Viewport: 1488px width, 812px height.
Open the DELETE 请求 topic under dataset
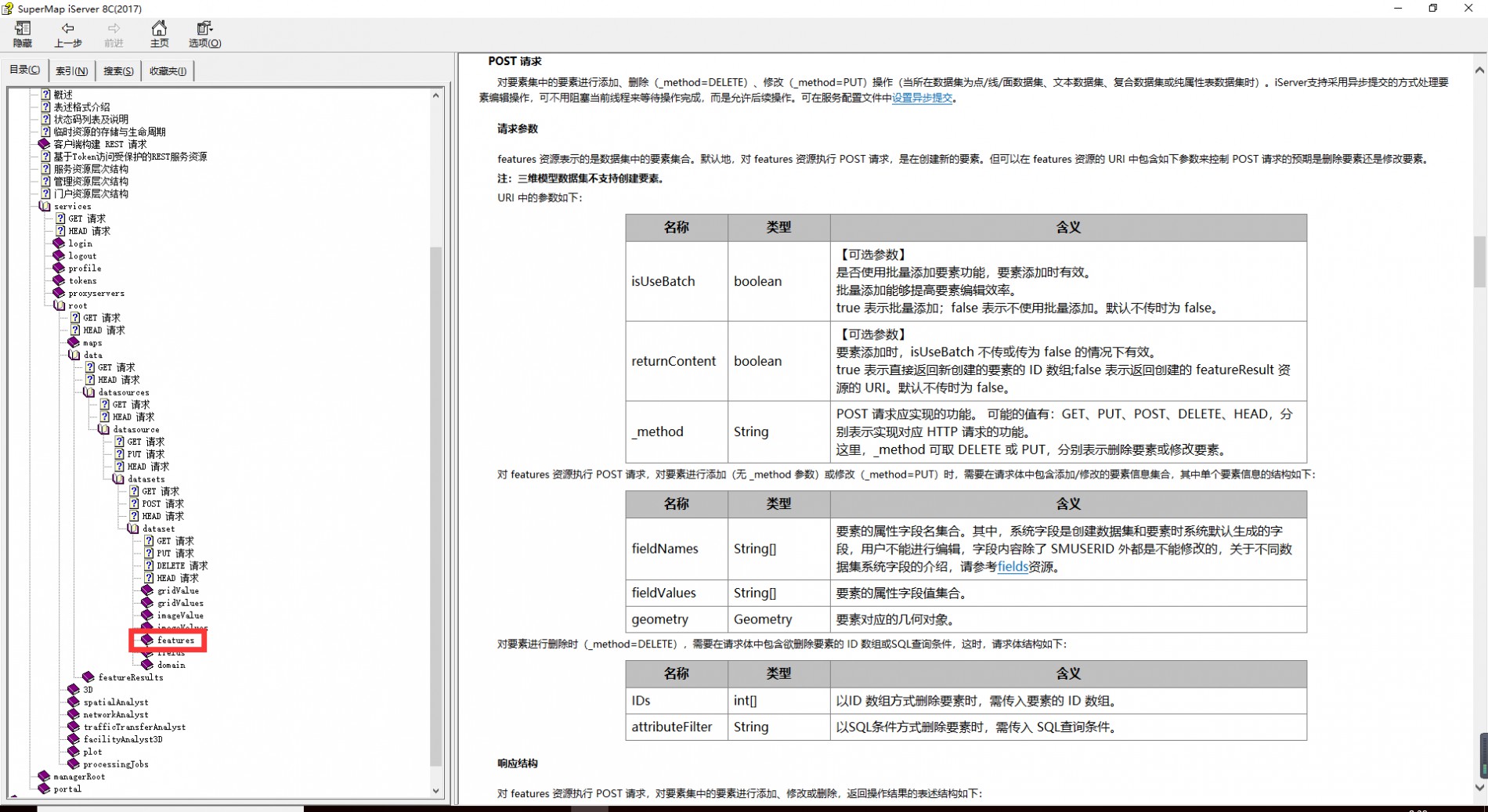click(182, 565)
